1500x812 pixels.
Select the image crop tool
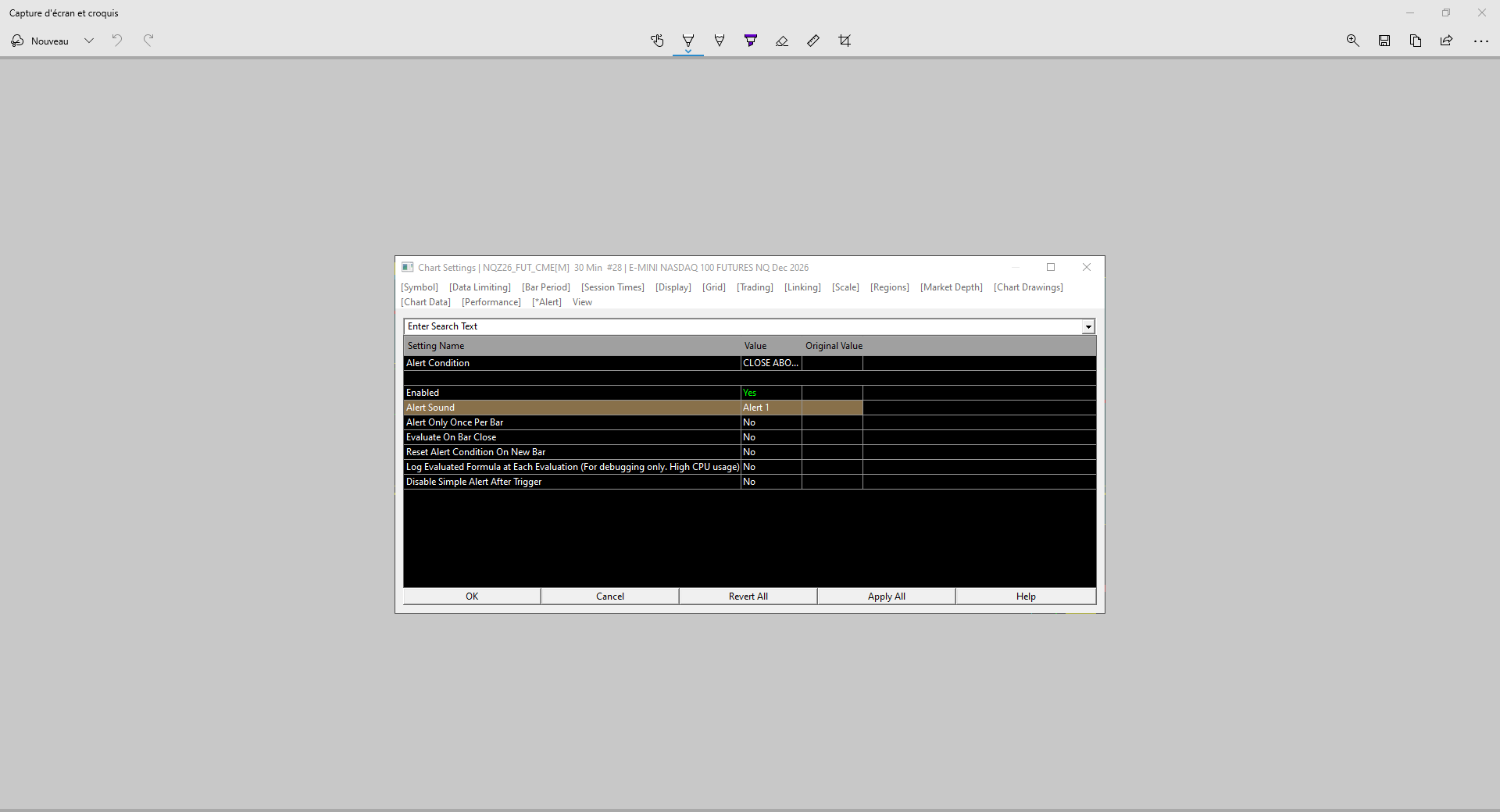845,41
